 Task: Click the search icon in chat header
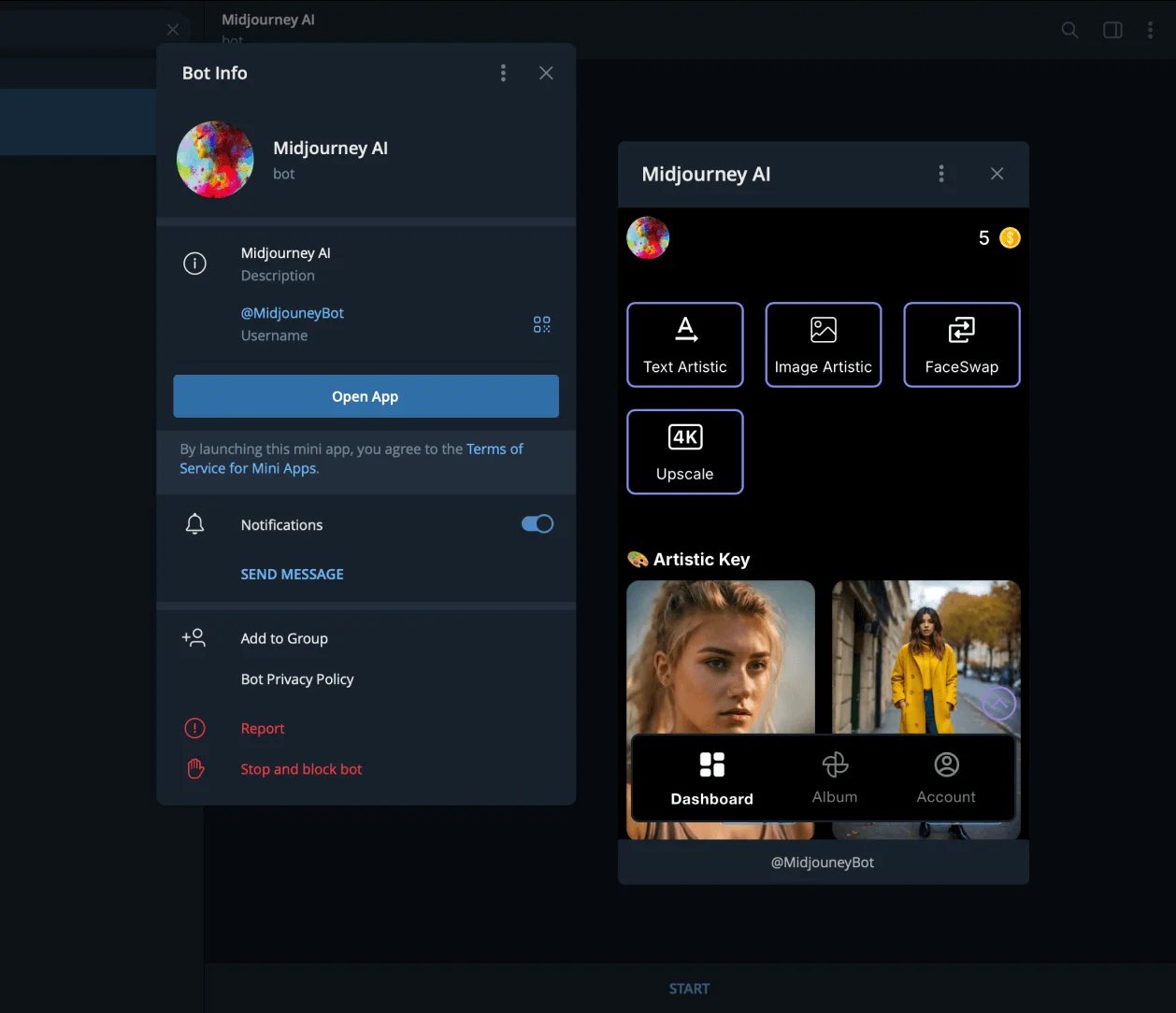tap(1069, 30)
